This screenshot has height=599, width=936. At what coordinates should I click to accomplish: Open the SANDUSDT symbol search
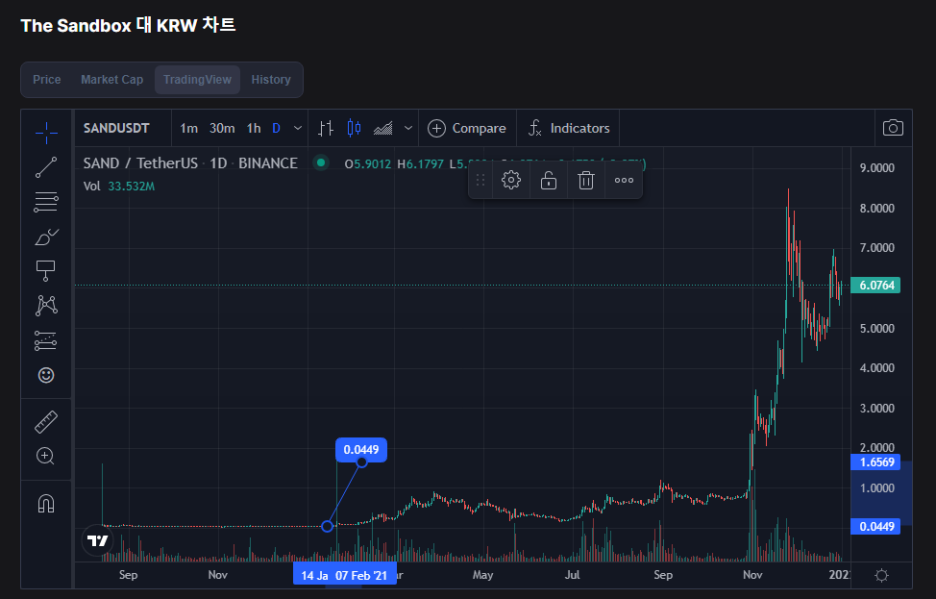[x=116, y=128]
